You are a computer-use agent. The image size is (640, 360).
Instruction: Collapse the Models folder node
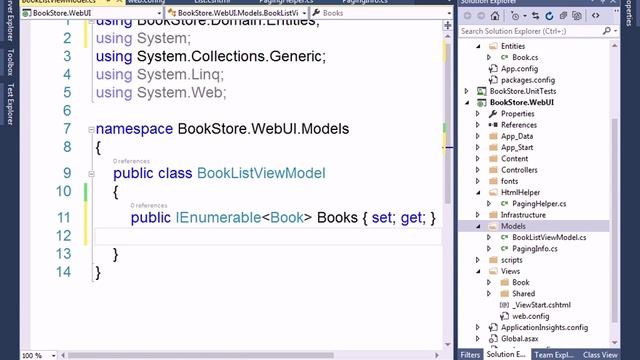pos(478,226)
